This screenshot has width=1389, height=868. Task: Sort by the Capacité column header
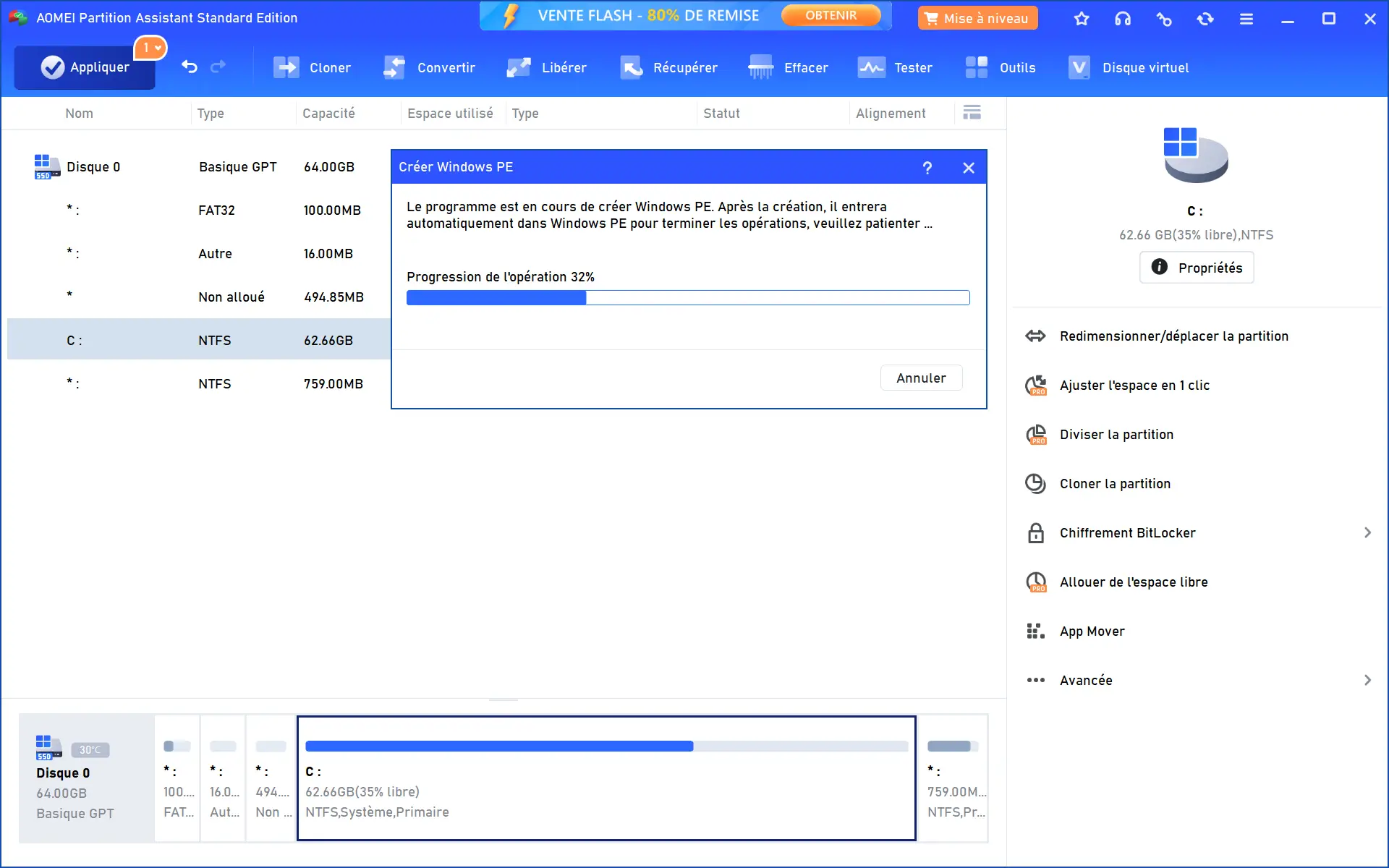328,114
